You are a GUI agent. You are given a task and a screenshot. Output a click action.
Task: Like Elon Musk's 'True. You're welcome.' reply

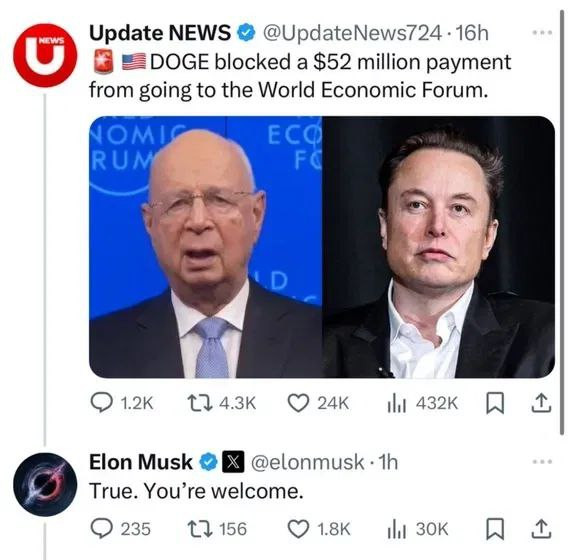click(319, 529)
